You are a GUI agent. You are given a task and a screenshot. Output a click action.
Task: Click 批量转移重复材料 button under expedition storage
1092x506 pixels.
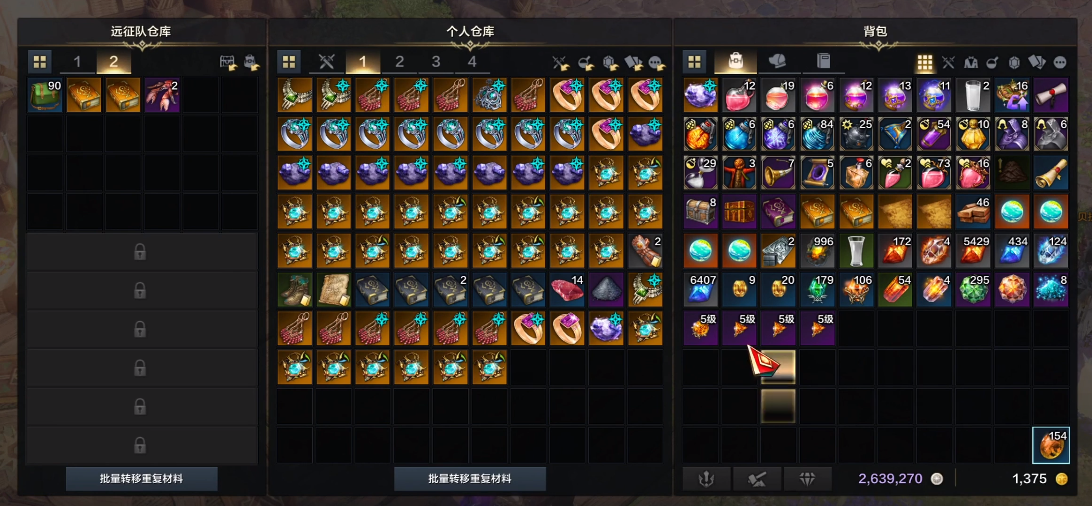tap(142, 479)
